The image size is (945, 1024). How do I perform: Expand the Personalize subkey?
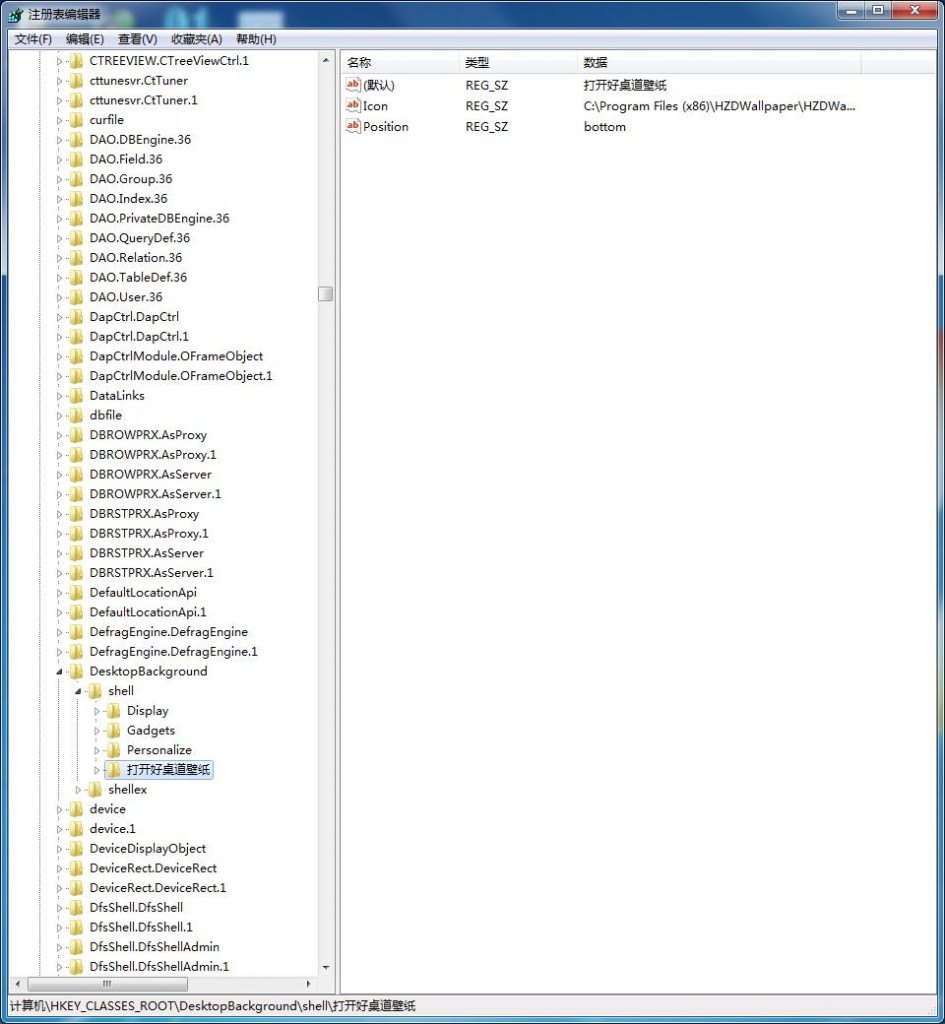pyautogui.click(x=97, y=750)
